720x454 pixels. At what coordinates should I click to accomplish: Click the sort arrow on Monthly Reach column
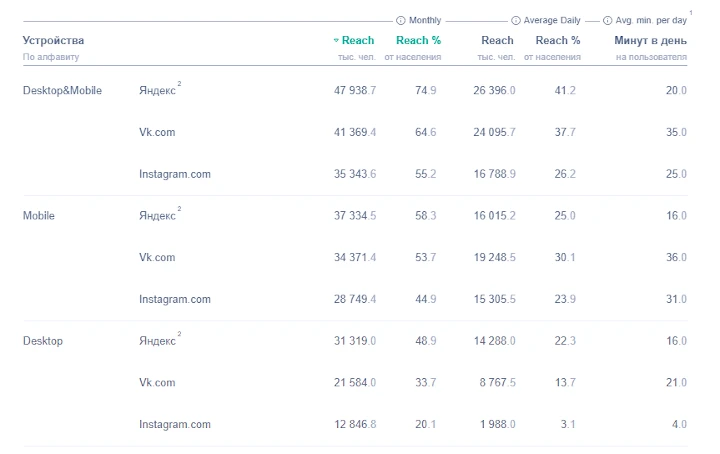(336, 41)
